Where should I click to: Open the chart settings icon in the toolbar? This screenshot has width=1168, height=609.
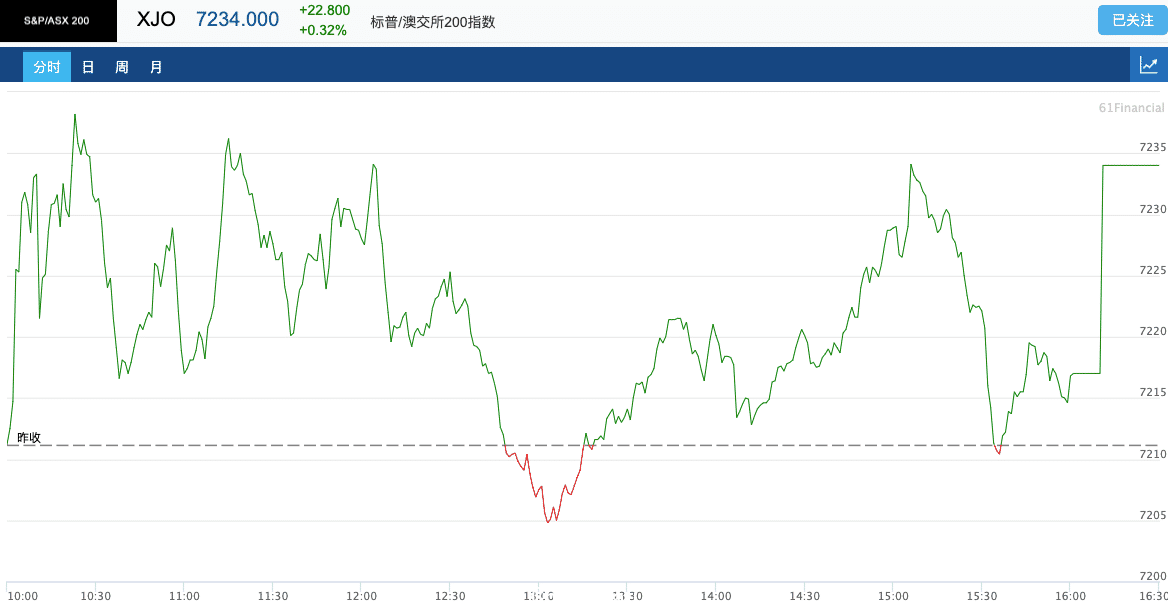click(1149, 66)
